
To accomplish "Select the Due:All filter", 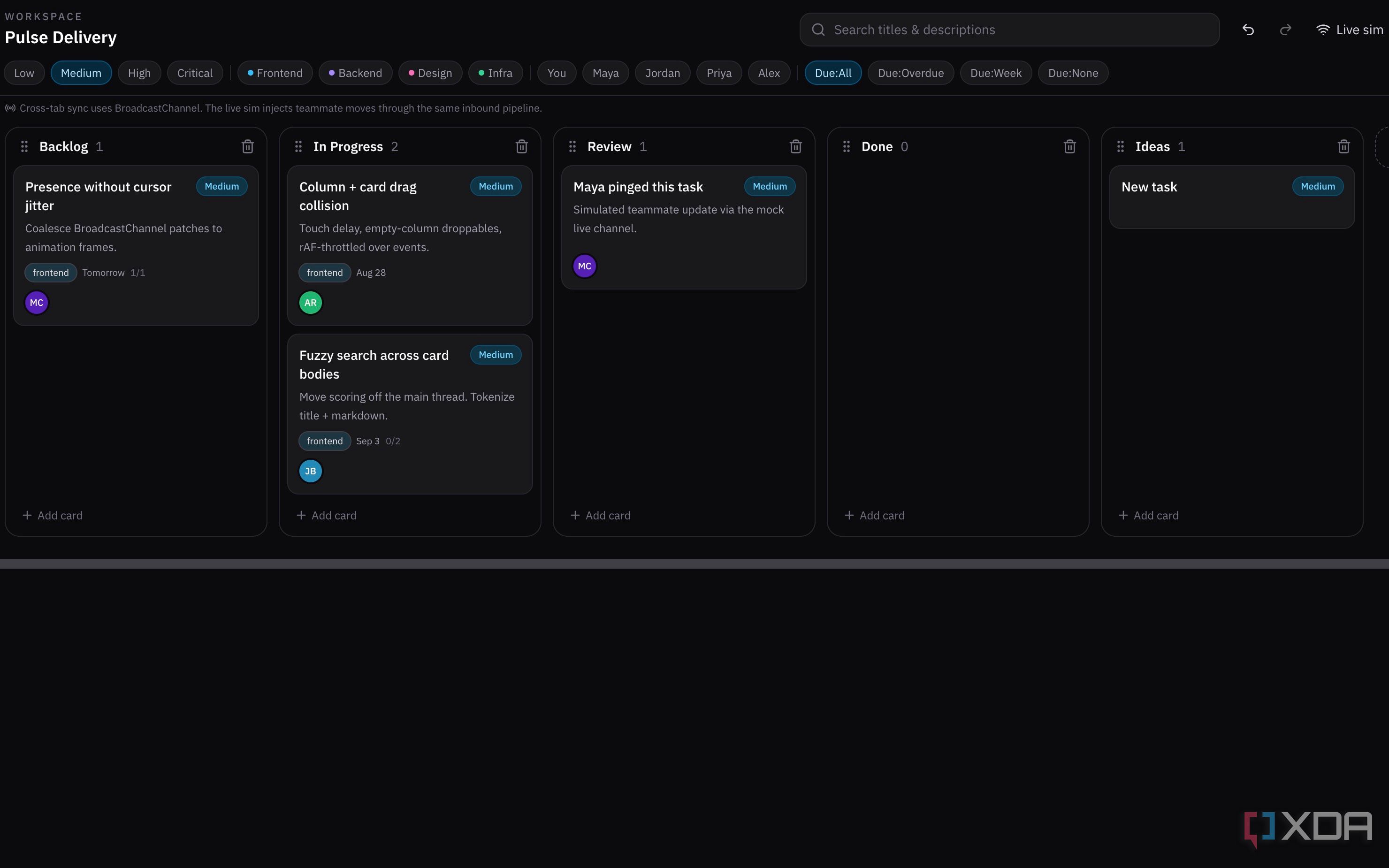I will (x=833, y=73).
